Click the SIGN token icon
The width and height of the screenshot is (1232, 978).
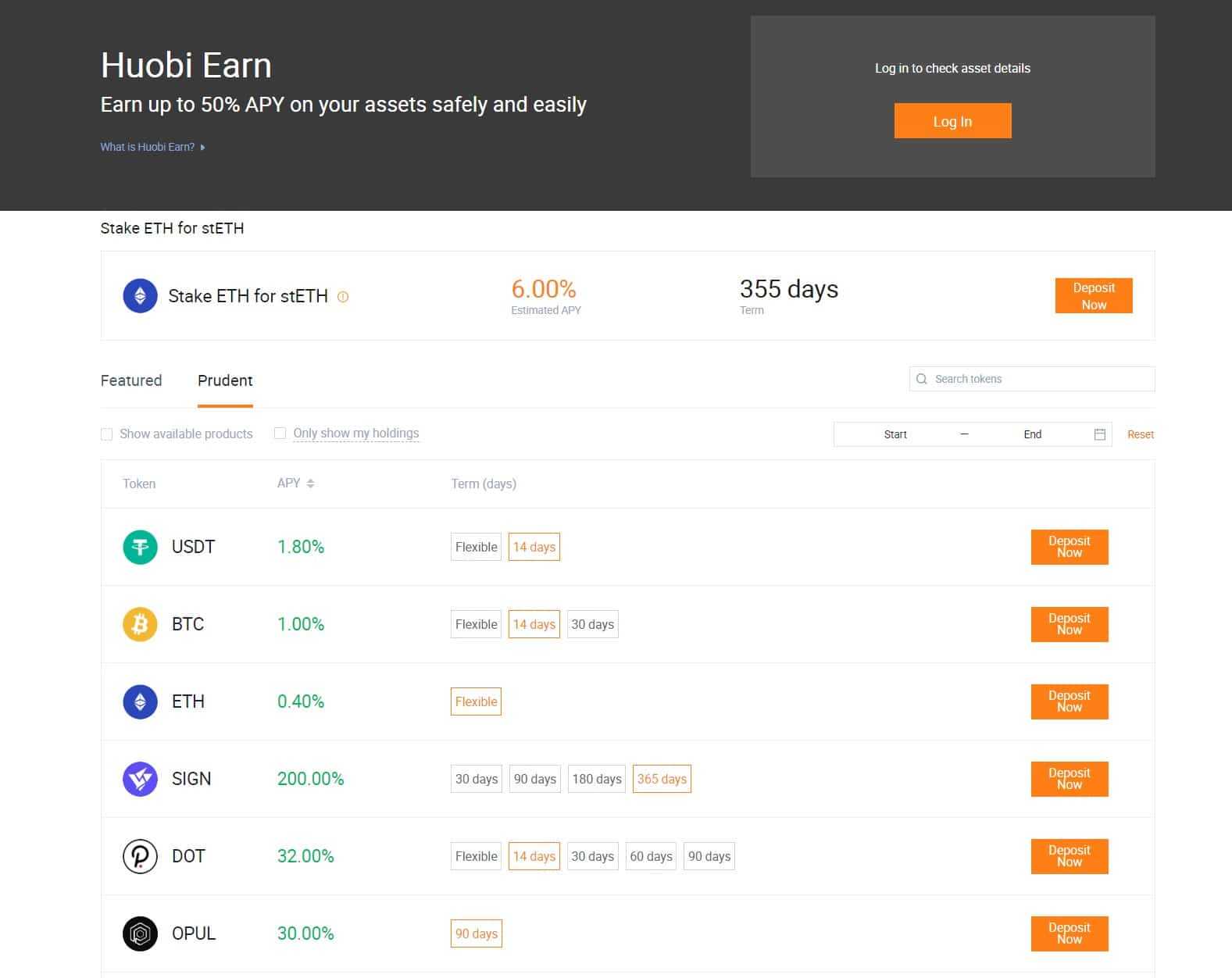click(x=139, y=778)
